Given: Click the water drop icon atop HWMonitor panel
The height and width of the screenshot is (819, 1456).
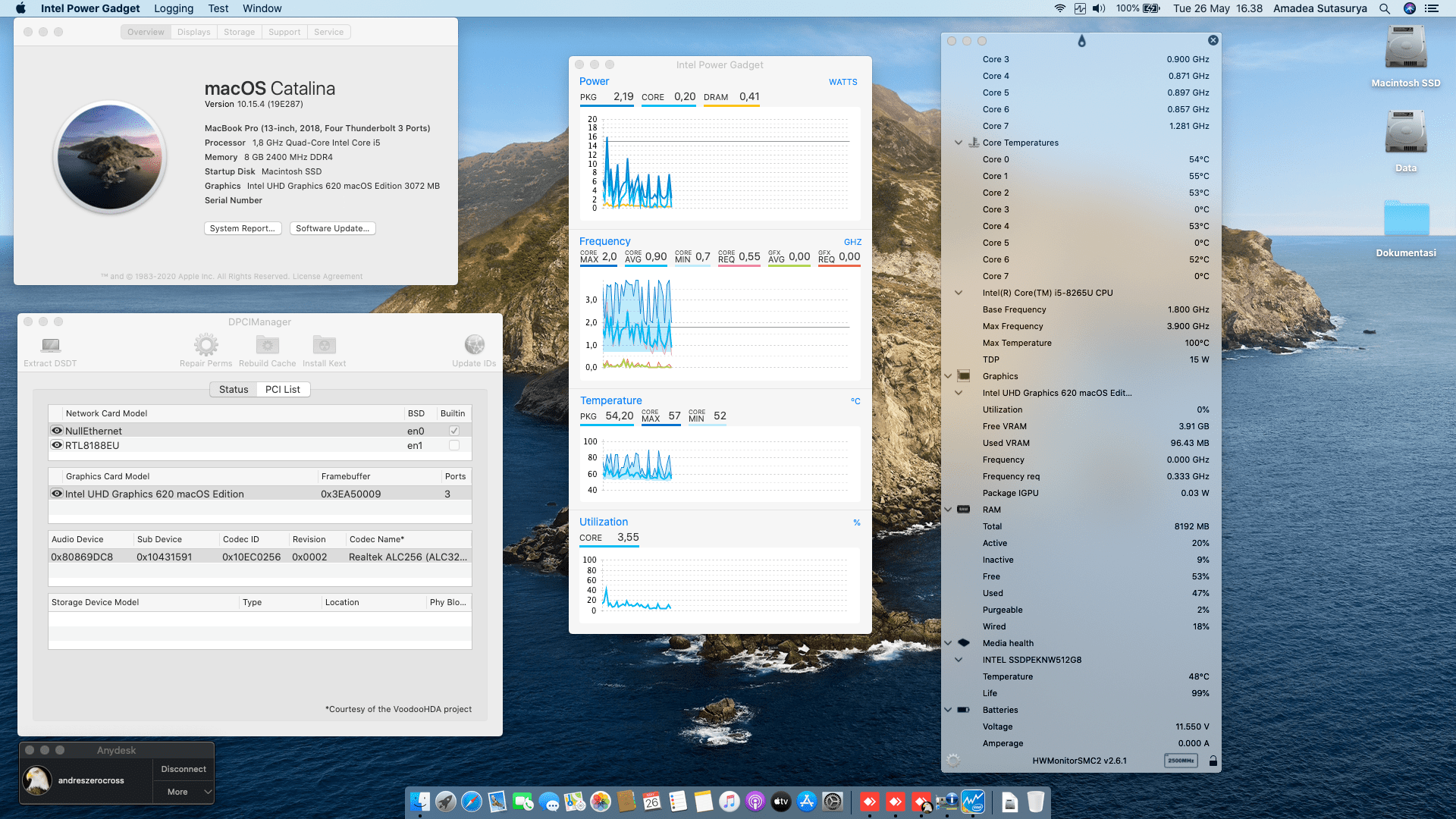Looking at the screenshot, I should click(x=1081, y=42).
